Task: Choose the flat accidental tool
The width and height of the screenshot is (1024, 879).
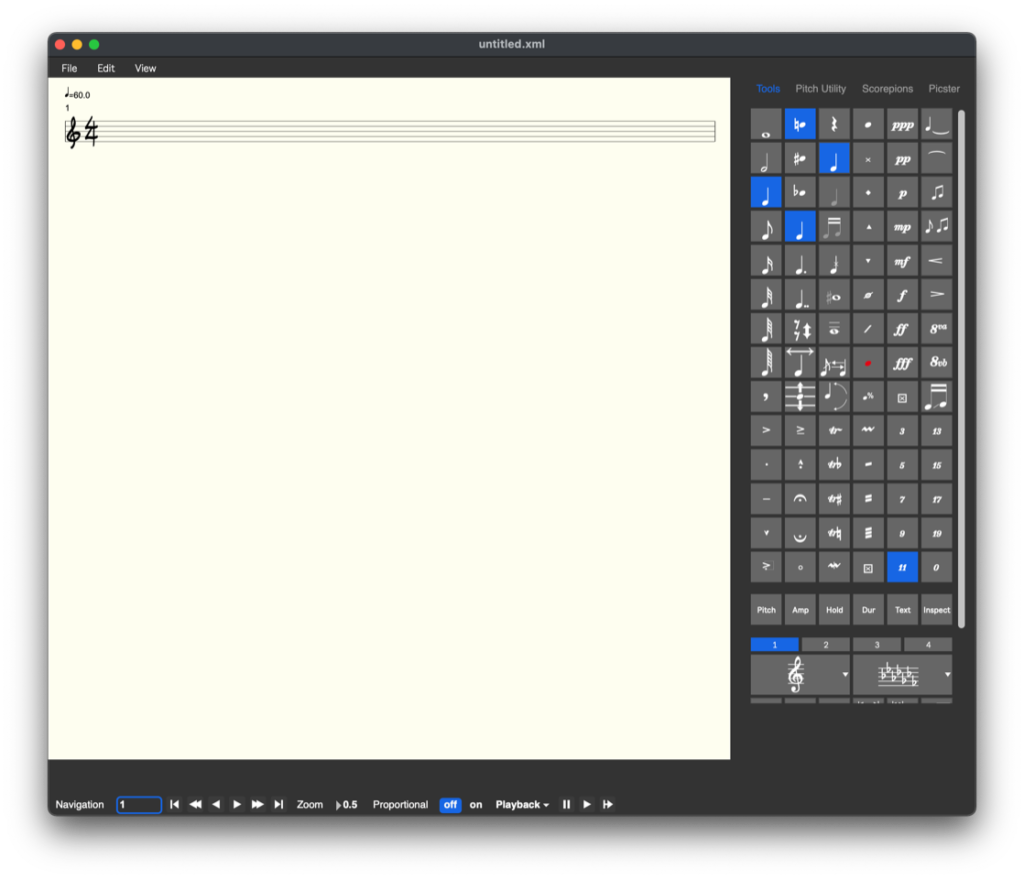Action: click(800, 193)
